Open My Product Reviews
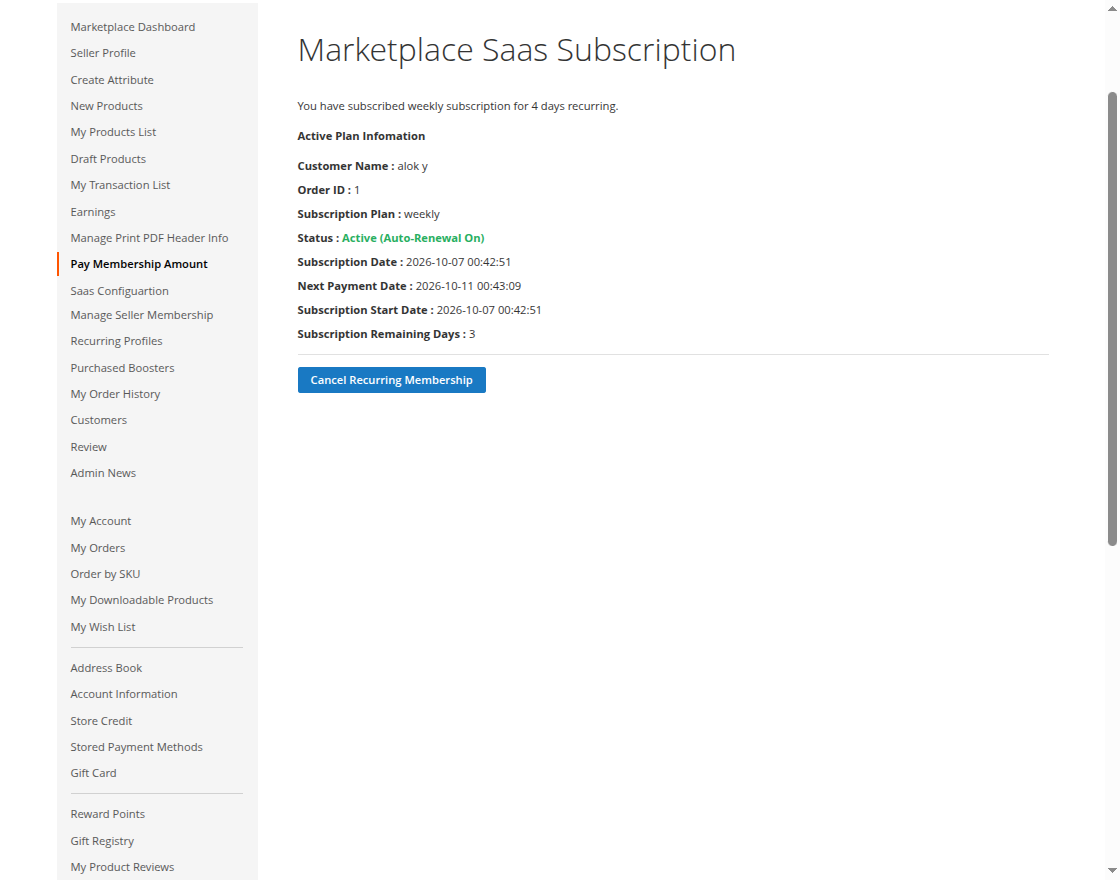1120x880 pixels. click(x=122, y=867)
